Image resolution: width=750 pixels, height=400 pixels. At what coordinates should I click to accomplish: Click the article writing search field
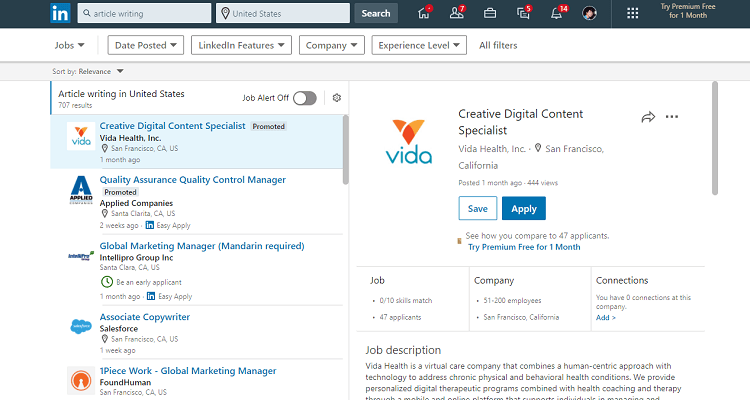tap(144, 13)
